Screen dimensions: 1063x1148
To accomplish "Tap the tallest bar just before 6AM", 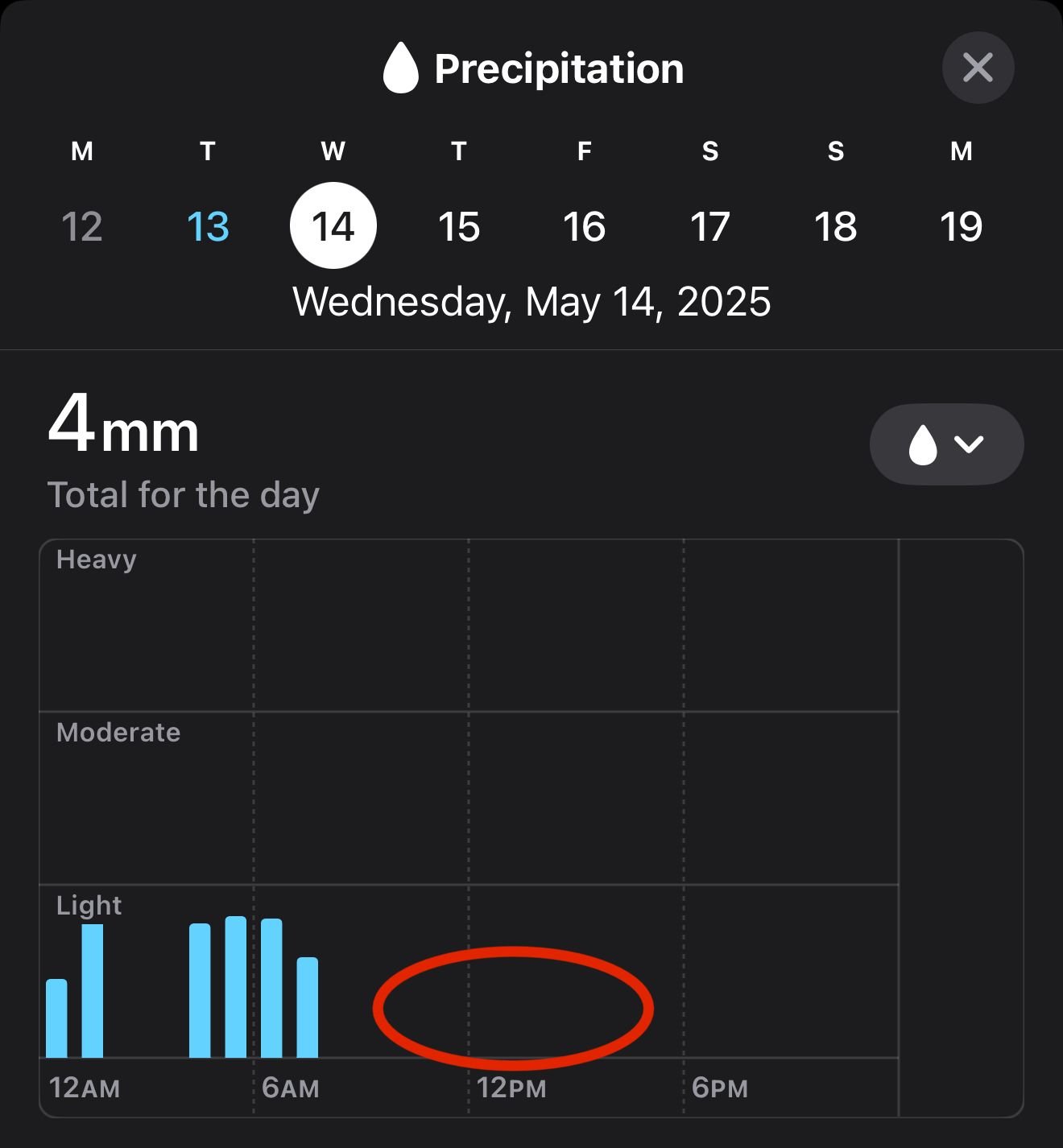I will 236,987.
